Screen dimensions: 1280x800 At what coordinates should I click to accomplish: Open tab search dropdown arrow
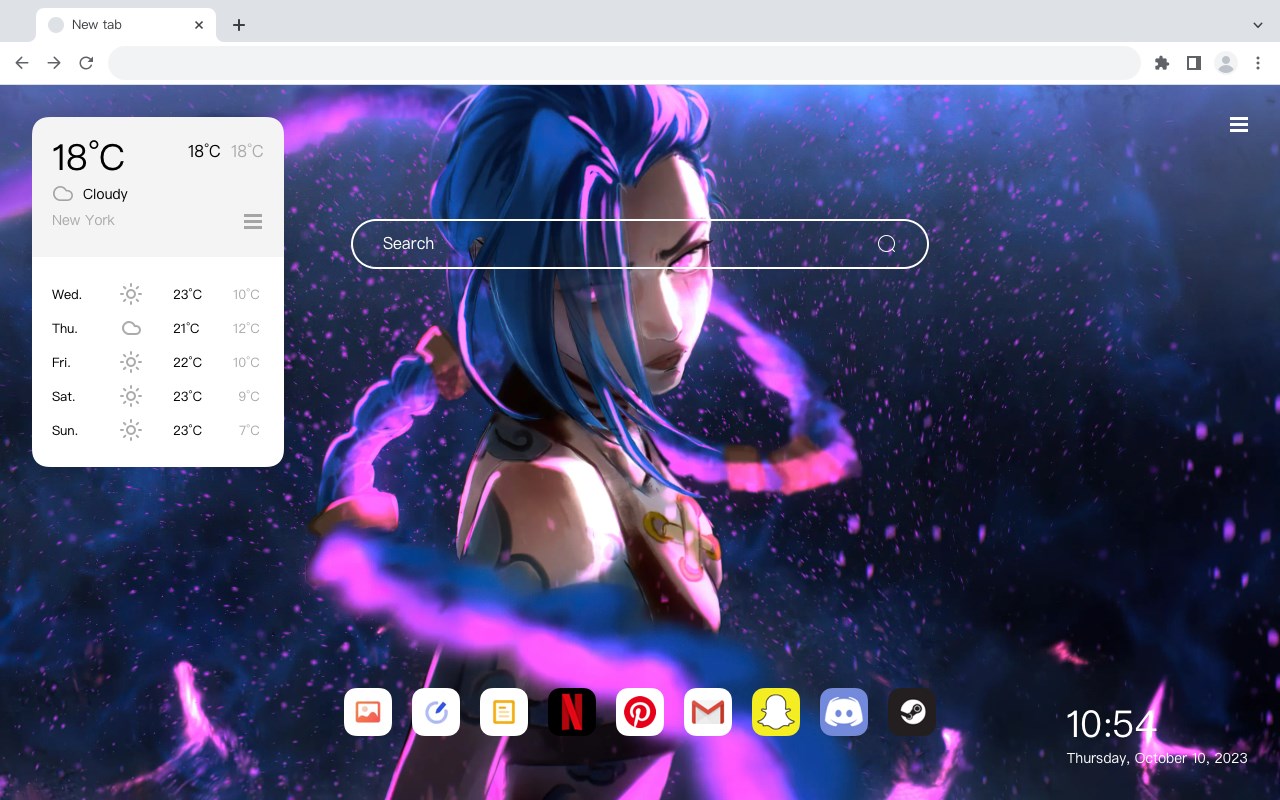pos(1258,24)
